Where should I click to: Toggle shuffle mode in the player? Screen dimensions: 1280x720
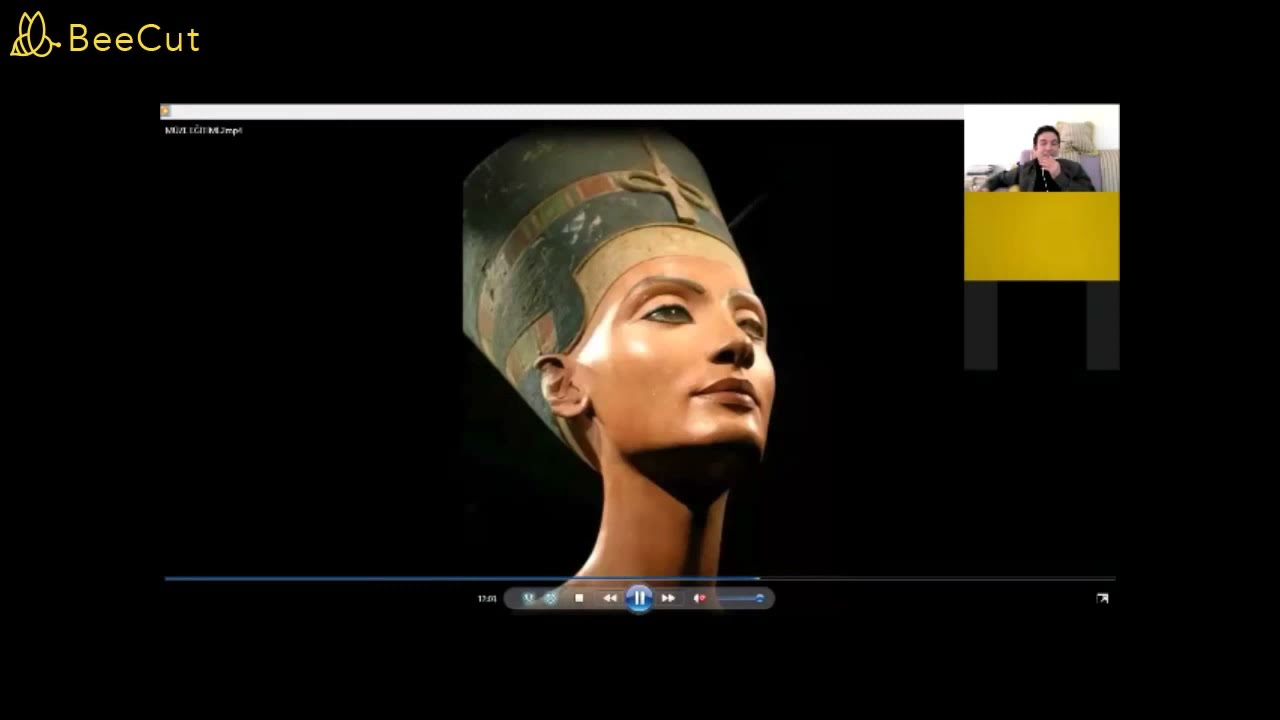coord(529,598)
